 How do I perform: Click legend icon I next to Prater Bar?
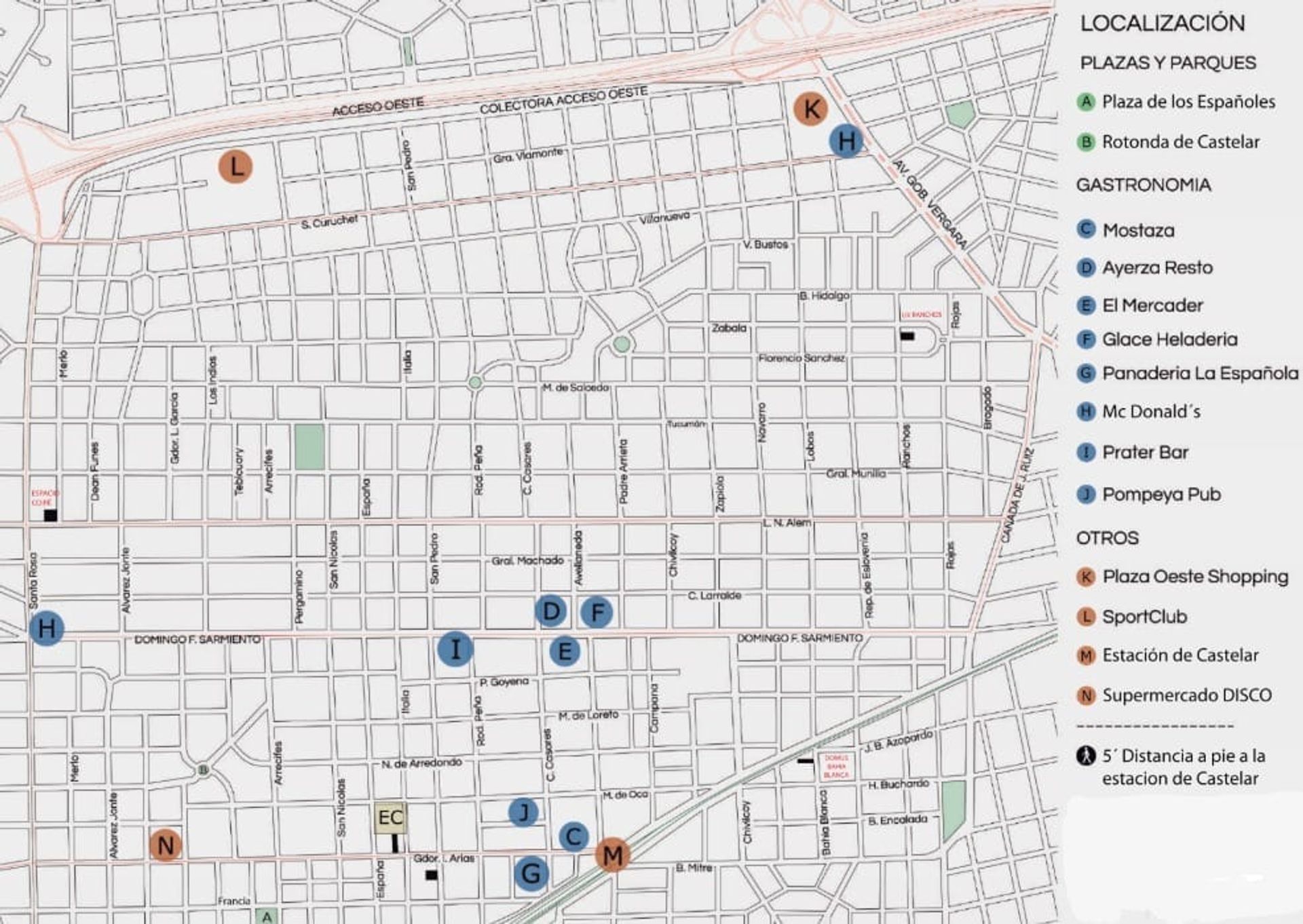click(x=1087, y=453)
